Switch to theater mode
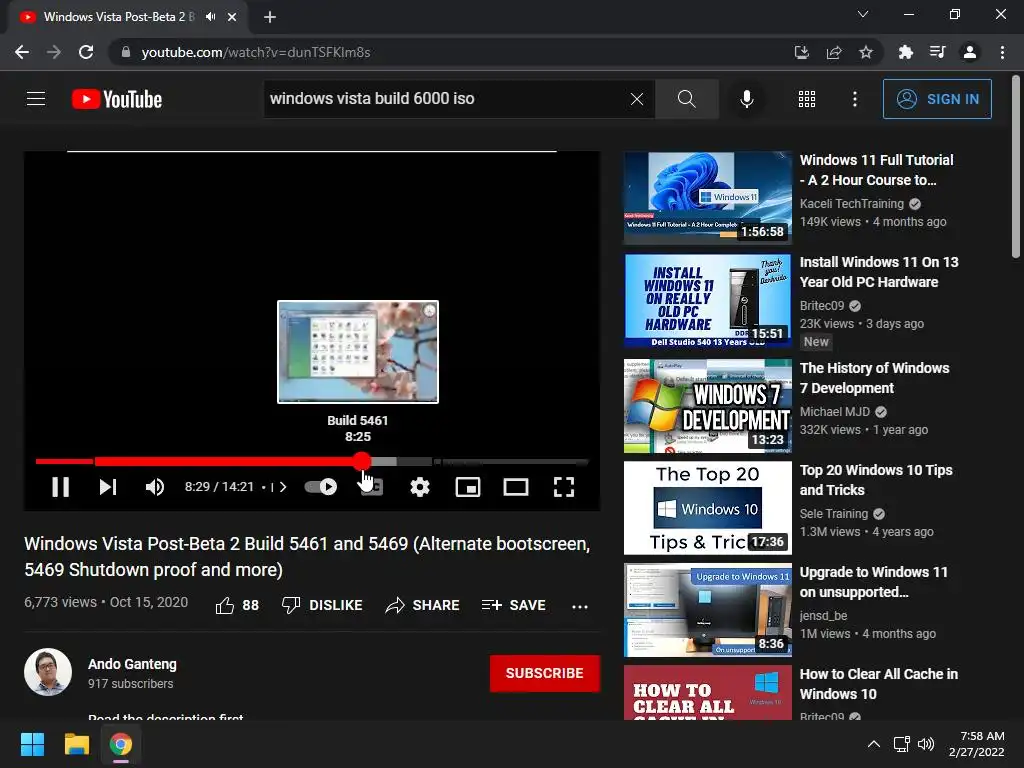This screenshot has height=768, width=1024. pyautogui.click(x=516, y=487)
